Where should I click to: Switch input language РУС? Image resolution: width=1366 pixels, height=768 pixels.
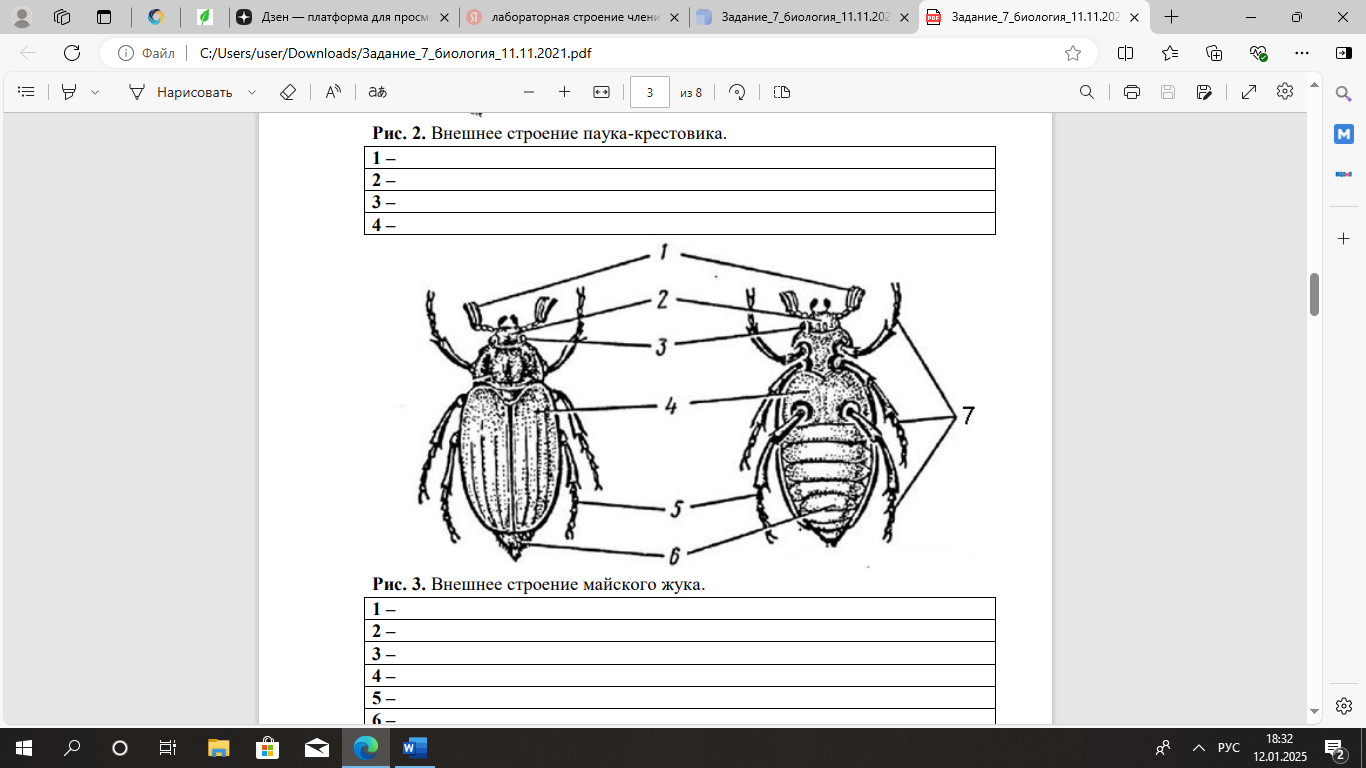point(1228,747)
